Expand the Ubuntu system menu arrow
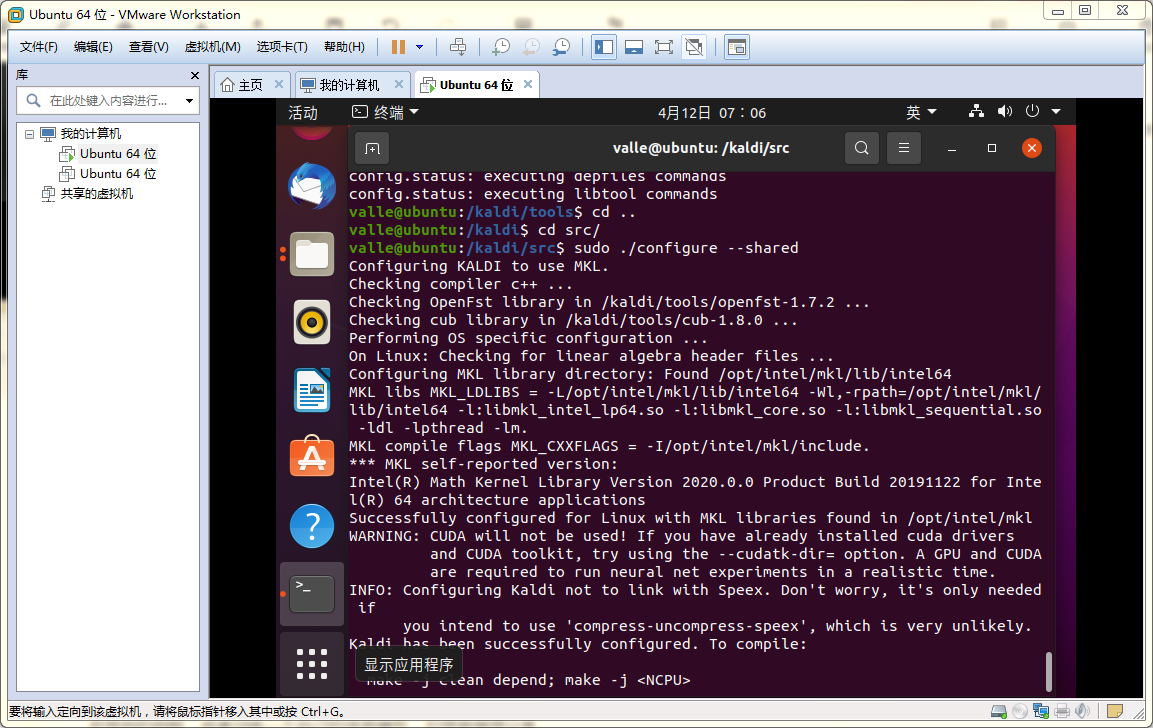Image resolution: width=1153 pixels, height=728 pixels. coord(1056,112)
